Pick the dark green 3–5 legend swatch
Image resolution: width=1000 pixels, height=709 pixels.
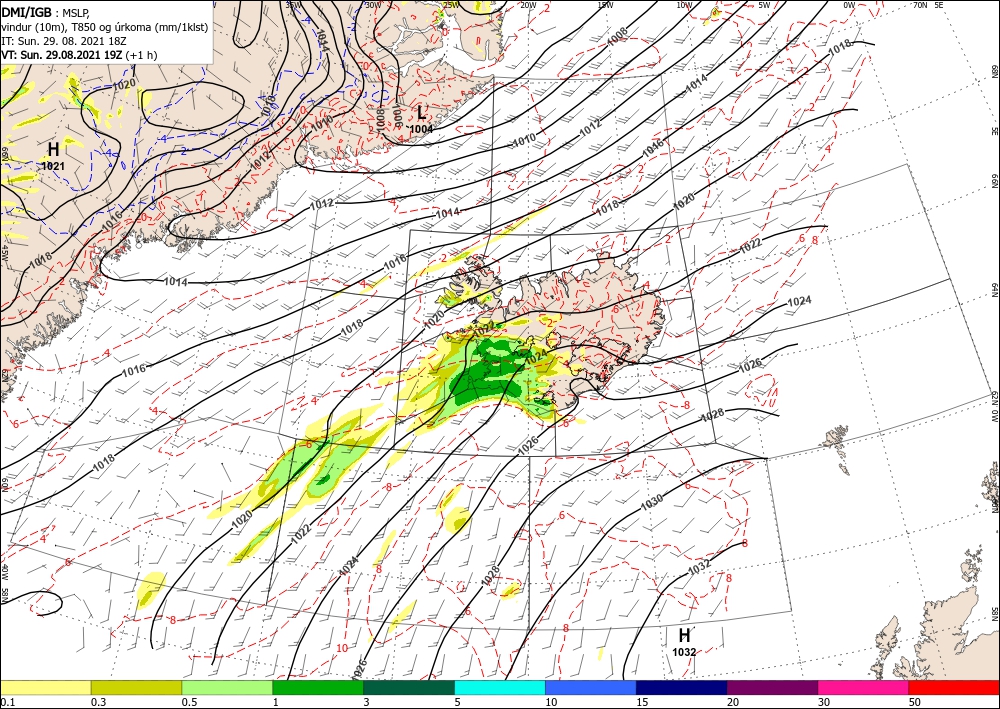pyautogui.click(x=409, y=687)
